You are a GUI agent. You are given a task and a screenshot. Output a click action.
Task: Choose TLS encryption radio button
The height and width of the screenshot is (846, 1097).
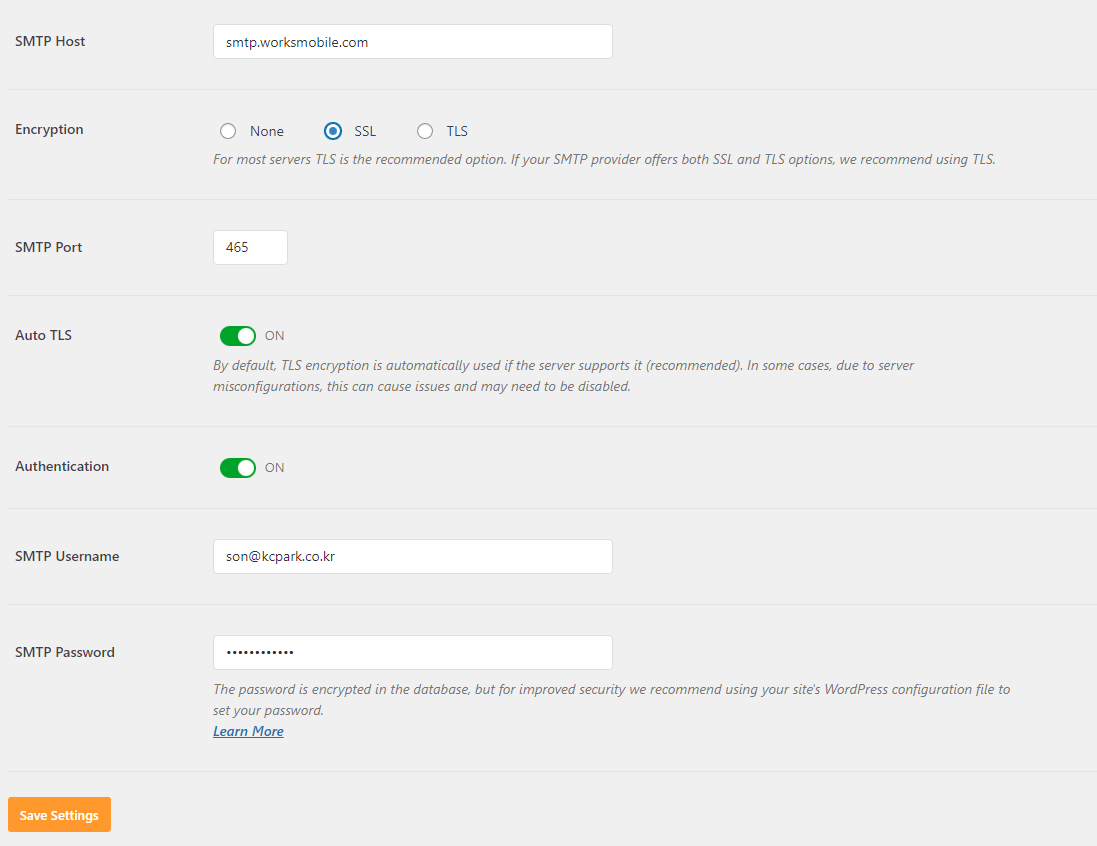(425, 131)
